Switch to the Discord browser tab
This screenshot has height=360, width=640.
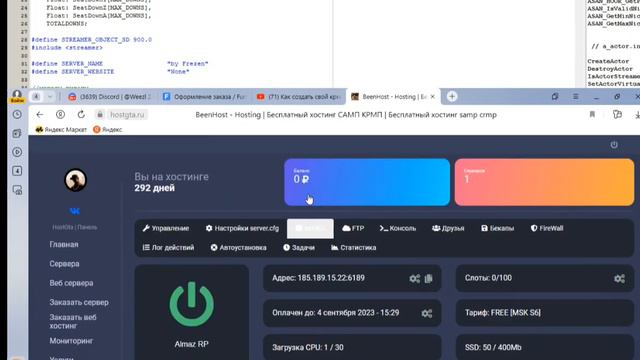click(x=109, y=97)
